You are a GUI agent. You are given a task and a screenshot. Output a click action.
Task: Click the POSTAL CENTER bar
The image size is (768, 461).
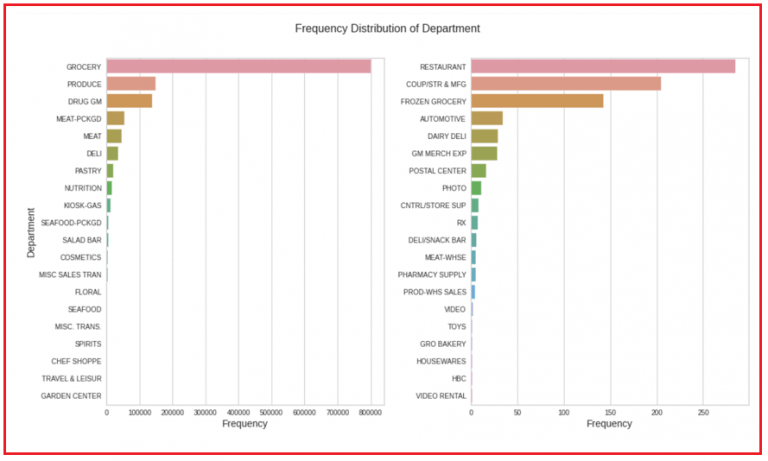pos(478,170)
